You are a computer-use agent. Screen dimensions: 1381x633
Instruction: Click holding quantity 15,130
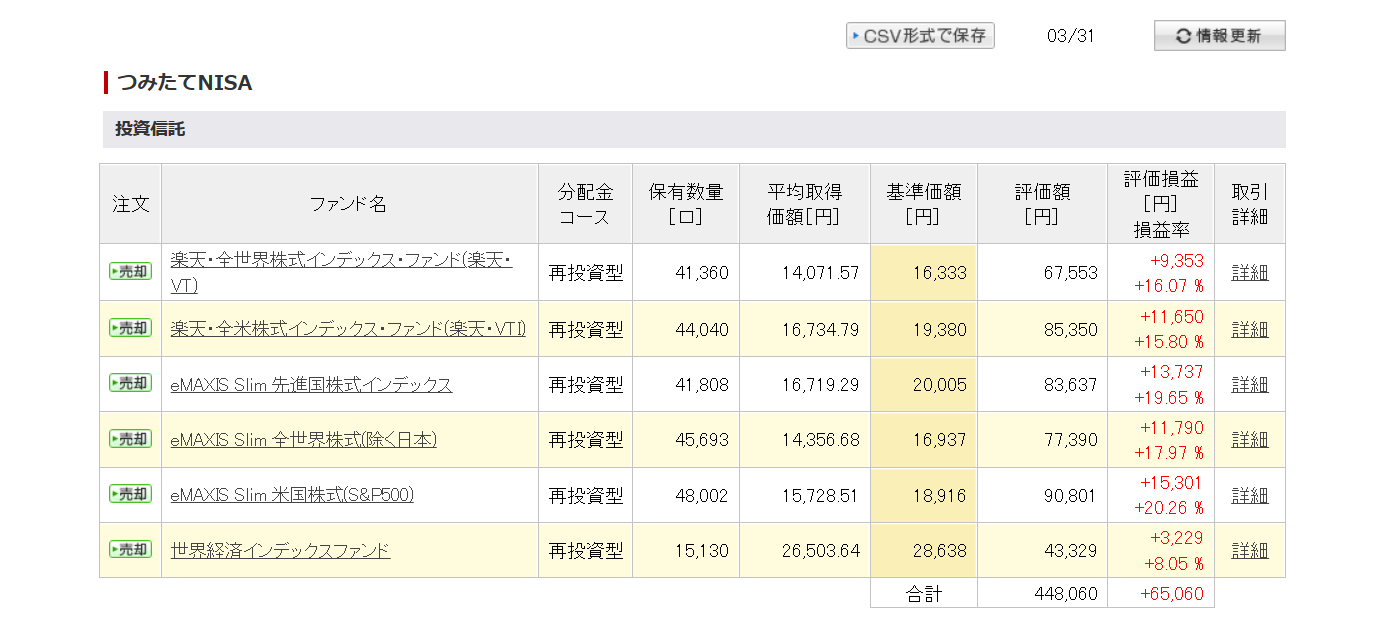pos(702,550)
